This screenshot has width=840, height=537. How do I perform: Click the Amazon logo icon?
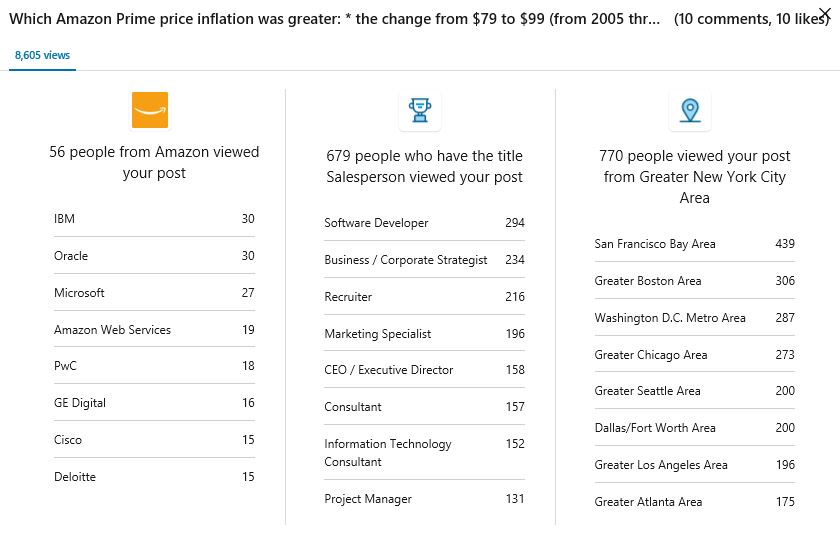tap(150, 110)
